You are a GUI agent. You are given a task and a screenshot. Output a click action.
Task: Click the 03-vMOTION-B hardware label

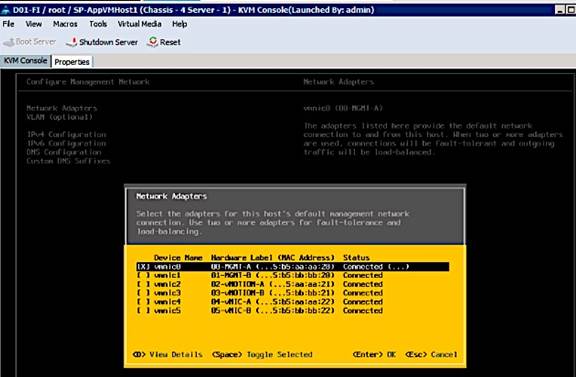(237, 293)
